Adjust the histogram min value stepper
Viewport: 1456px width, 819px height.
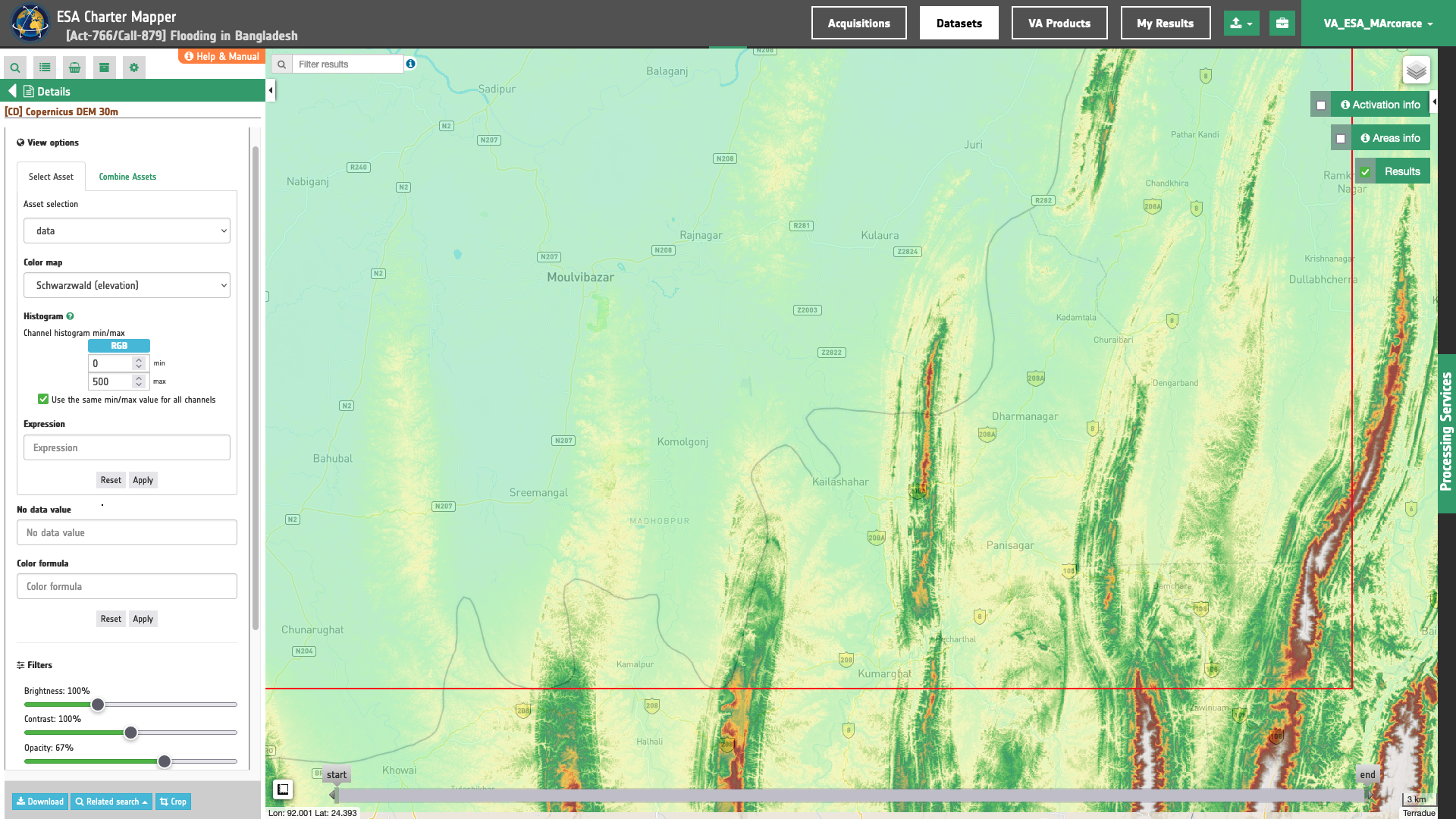[139, 363]
